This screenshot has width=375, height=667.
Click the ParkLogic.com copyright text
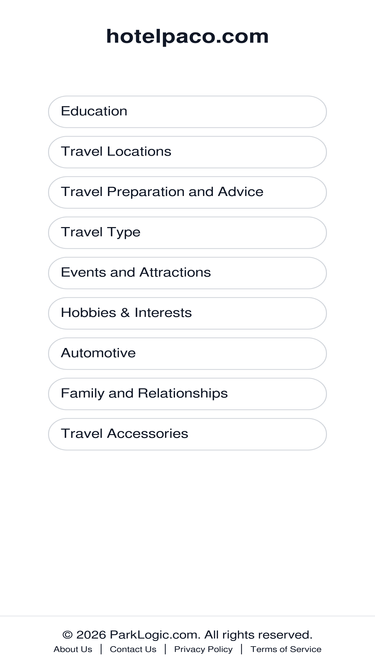pyautogui.click(x=187, y=635)
